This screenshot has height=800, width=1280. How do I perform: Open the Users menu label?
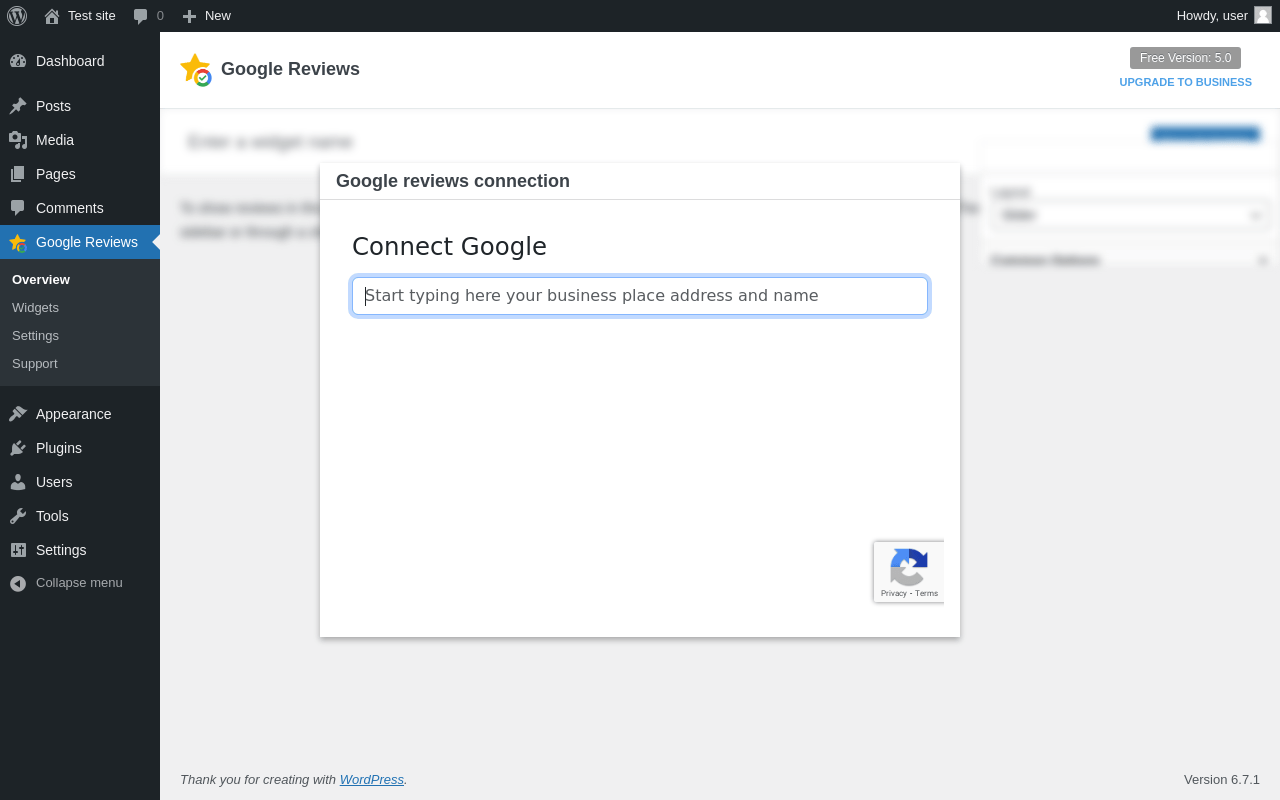(54, 482)
